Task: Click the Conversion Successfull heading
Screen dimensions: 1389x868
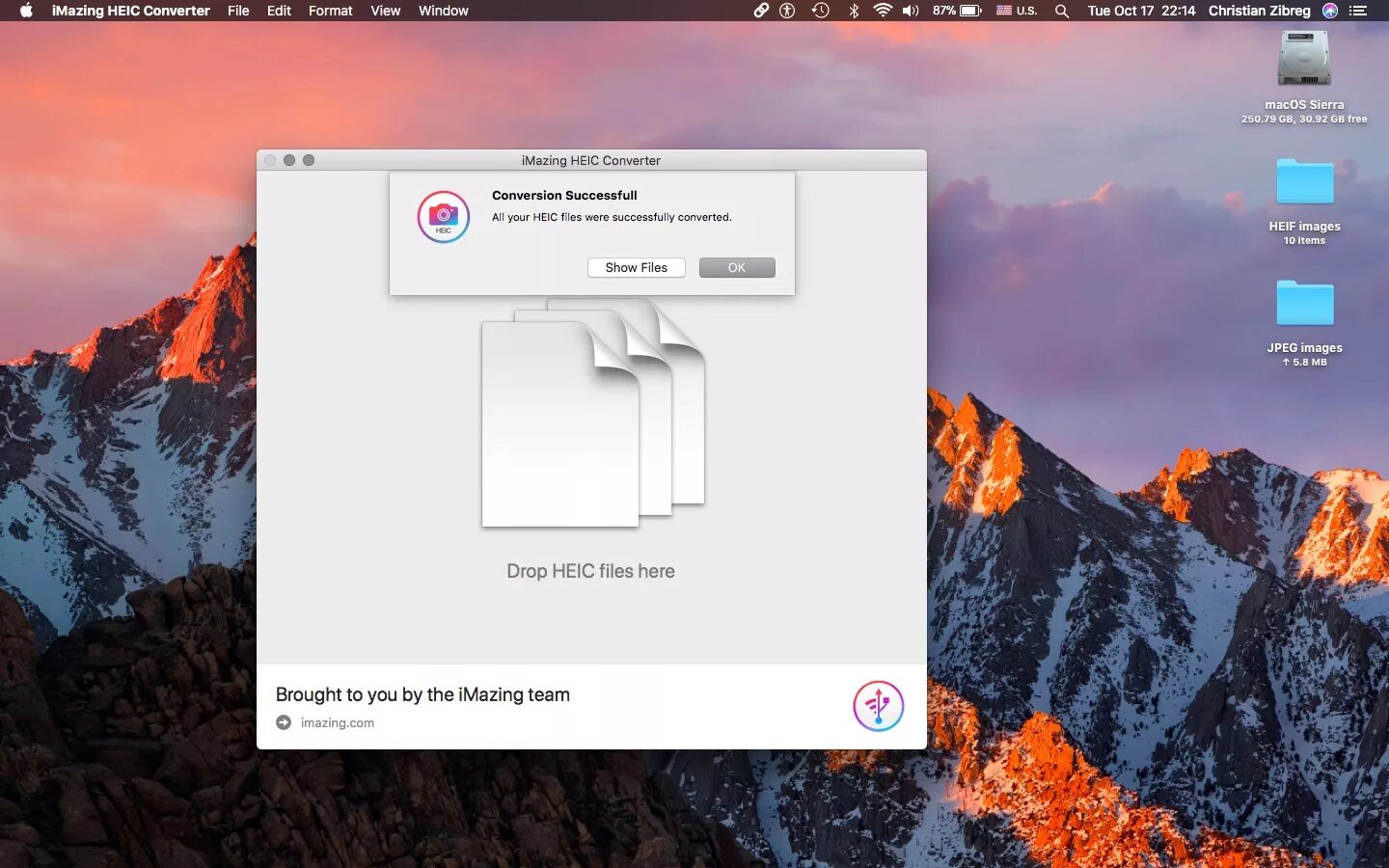Action: coord(564,195)
